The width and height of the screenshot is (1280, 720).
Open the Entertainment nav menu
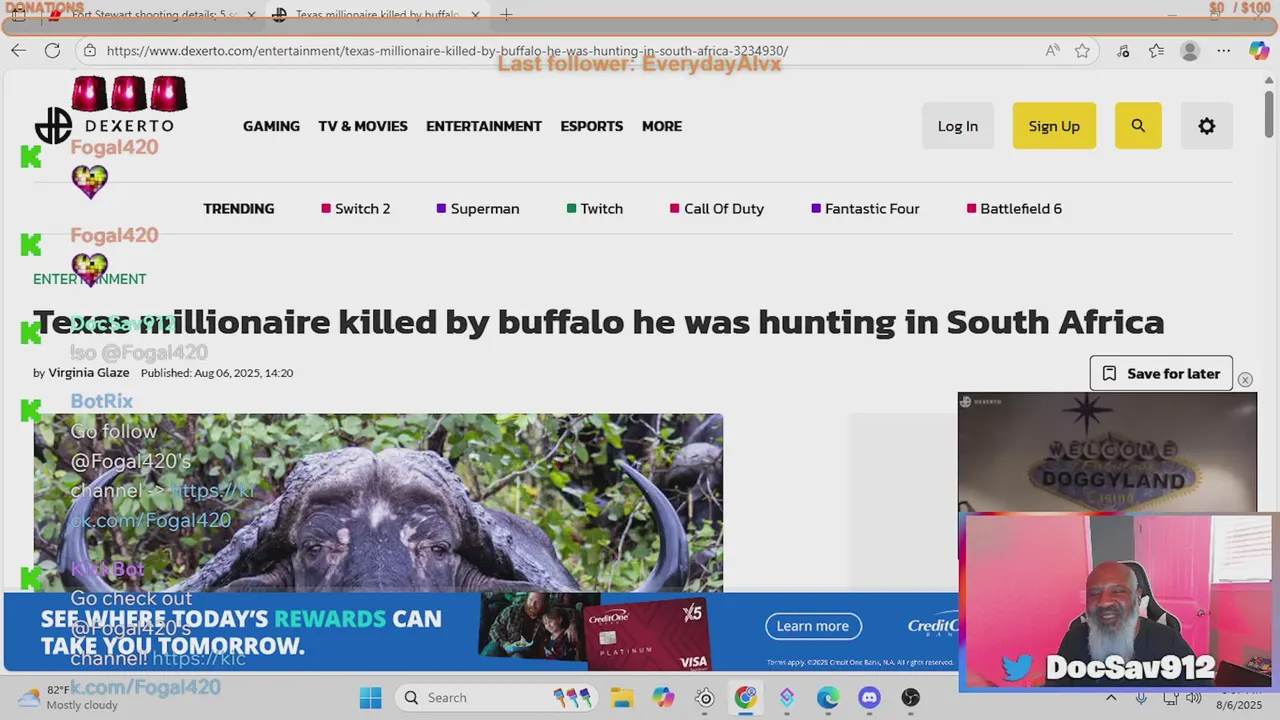(x=484, y=126)
